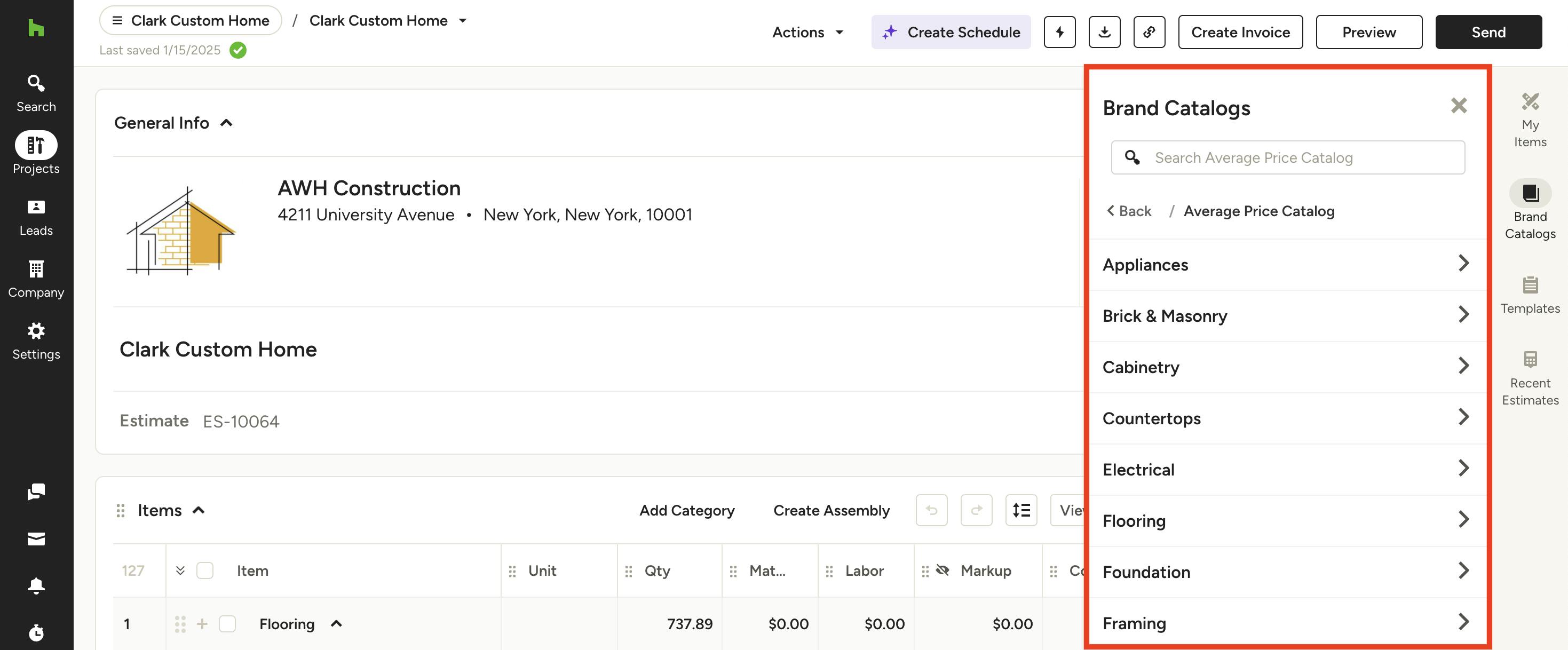The height and width of the screenshot is (650, 1568).
Task: Open Flooring catalog category
Action: coord(1287,520)
